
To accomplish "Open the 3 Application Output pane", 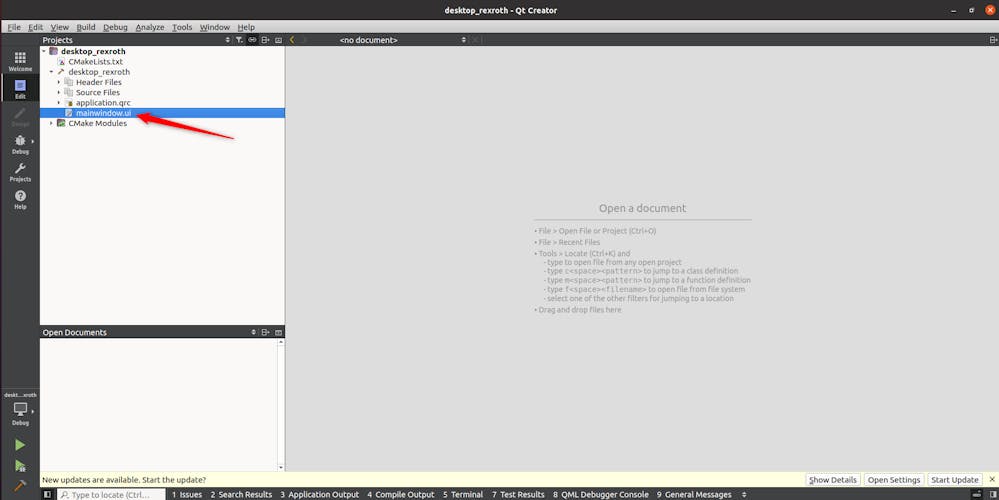I will click(319, 494).
